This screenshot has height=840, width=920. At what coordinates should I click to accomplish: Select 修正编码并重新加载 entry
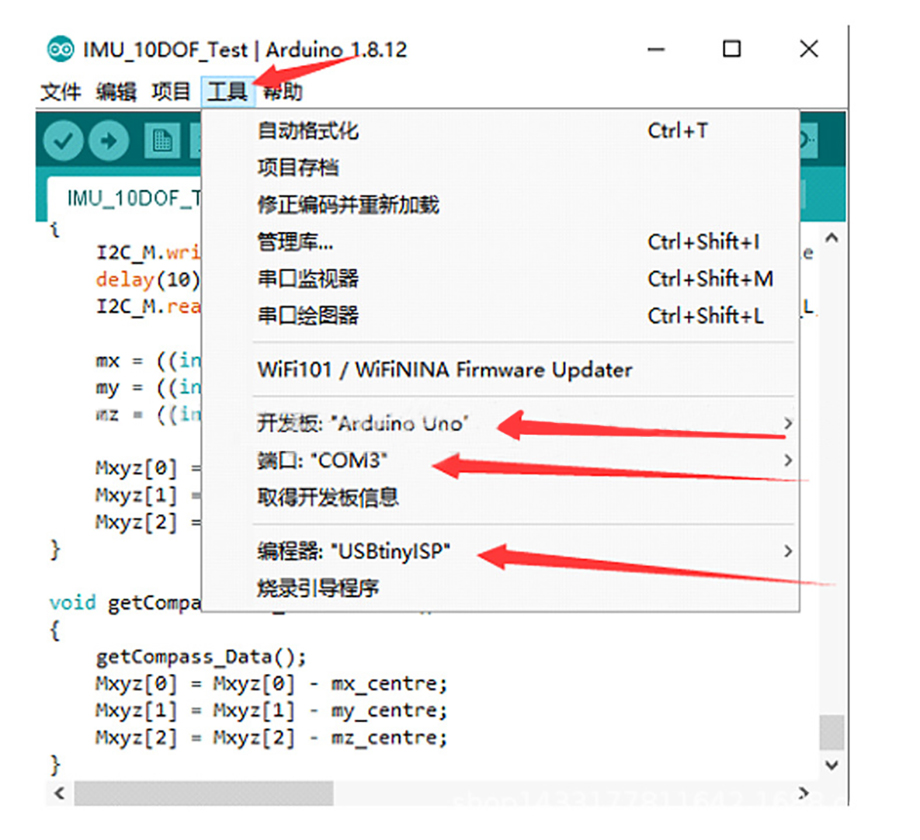coord(500,205)
